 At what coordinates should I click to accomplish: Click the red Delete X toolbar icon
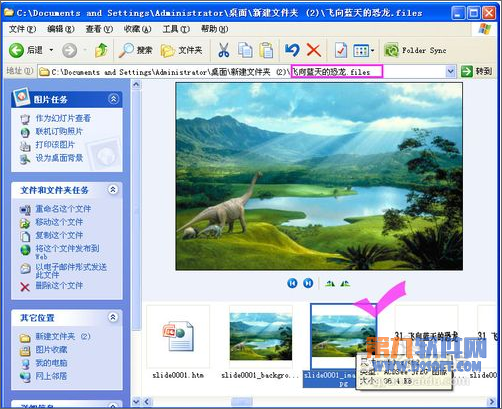click(314, 50)
